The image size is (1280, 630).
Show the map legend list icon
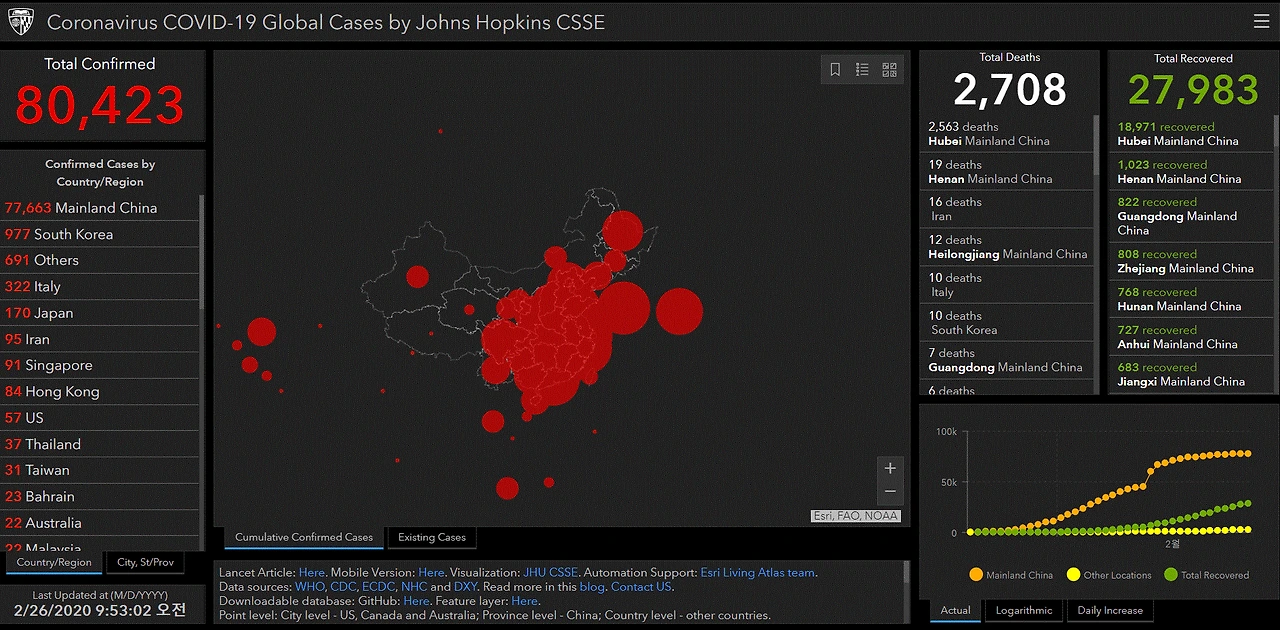point(862,70)
